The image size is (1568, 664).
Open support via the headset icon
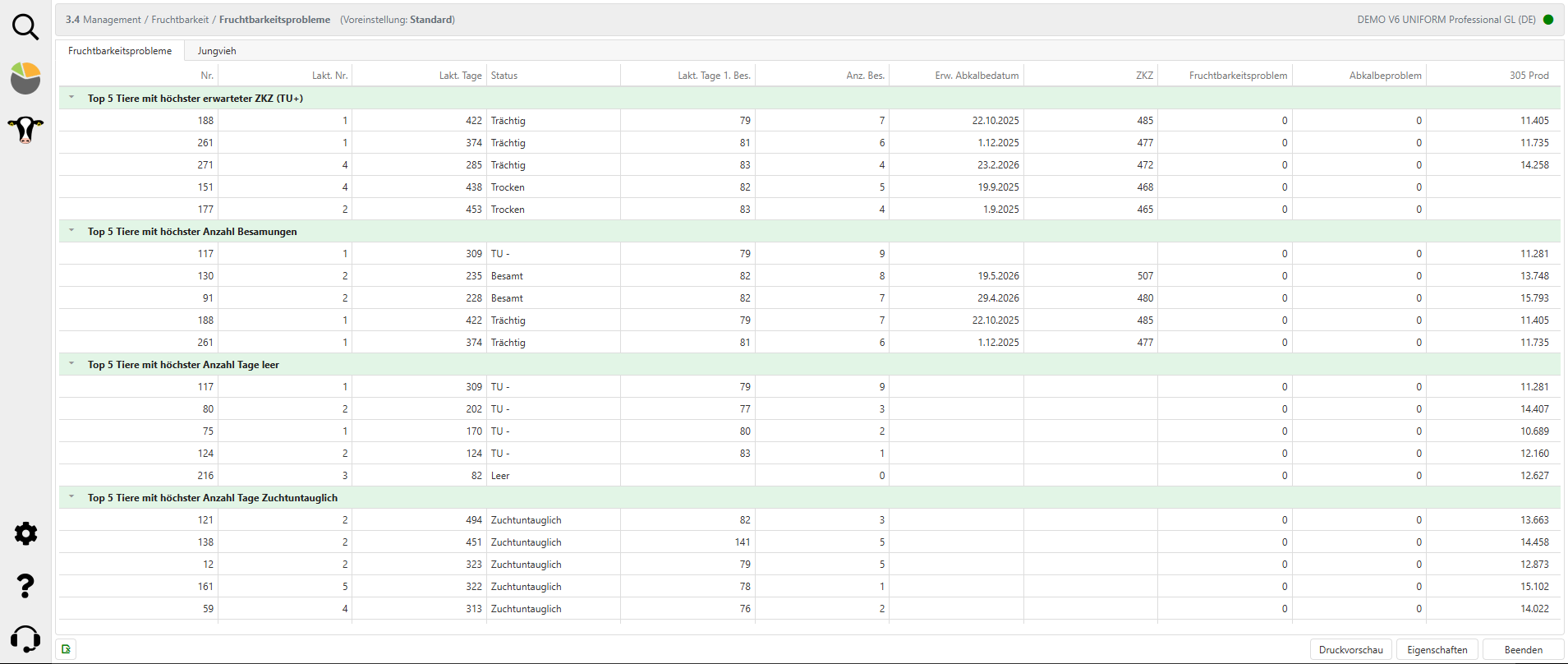[25, 639]
